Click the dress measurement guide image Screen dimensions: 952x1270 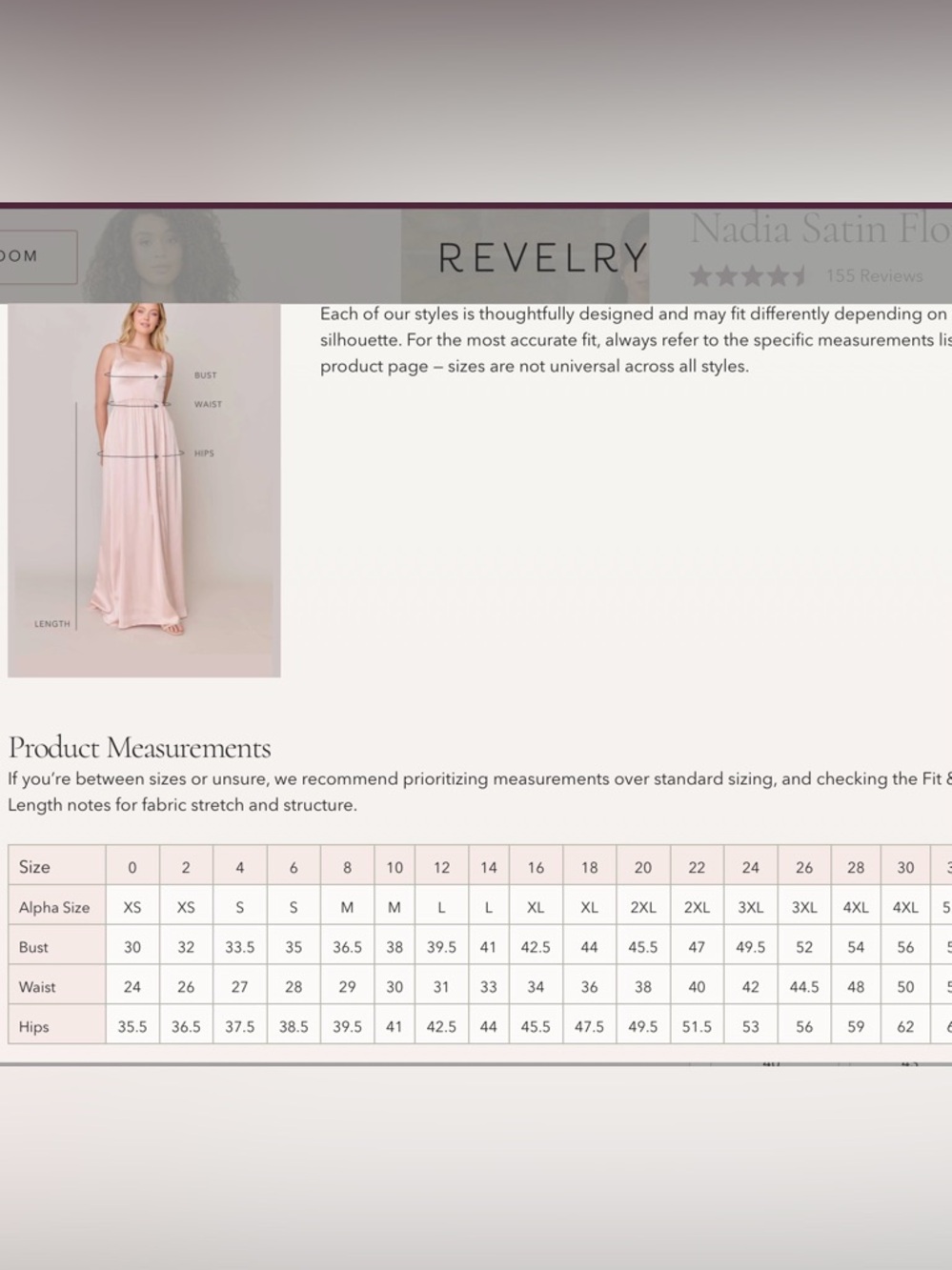tap(144, 490)
